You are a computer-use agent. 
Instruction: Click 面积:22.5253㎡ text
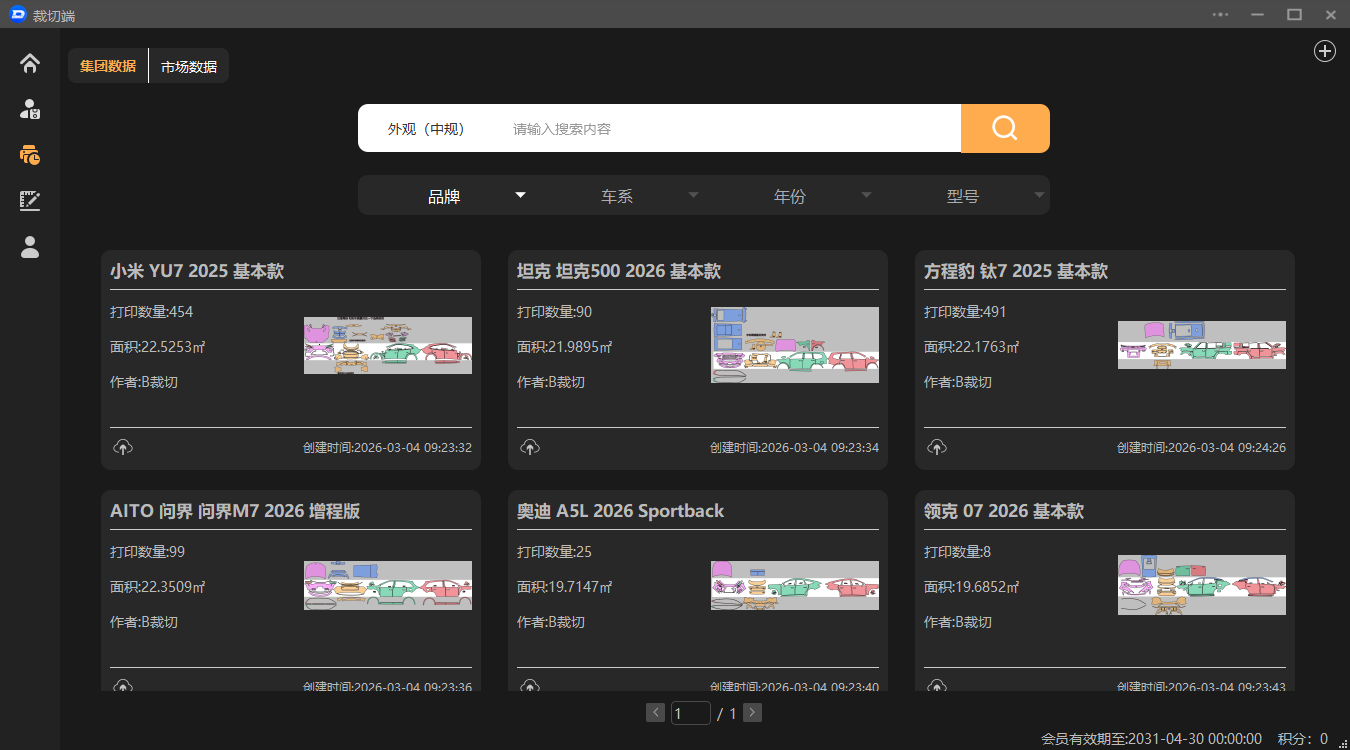click(x=158, y=347)
